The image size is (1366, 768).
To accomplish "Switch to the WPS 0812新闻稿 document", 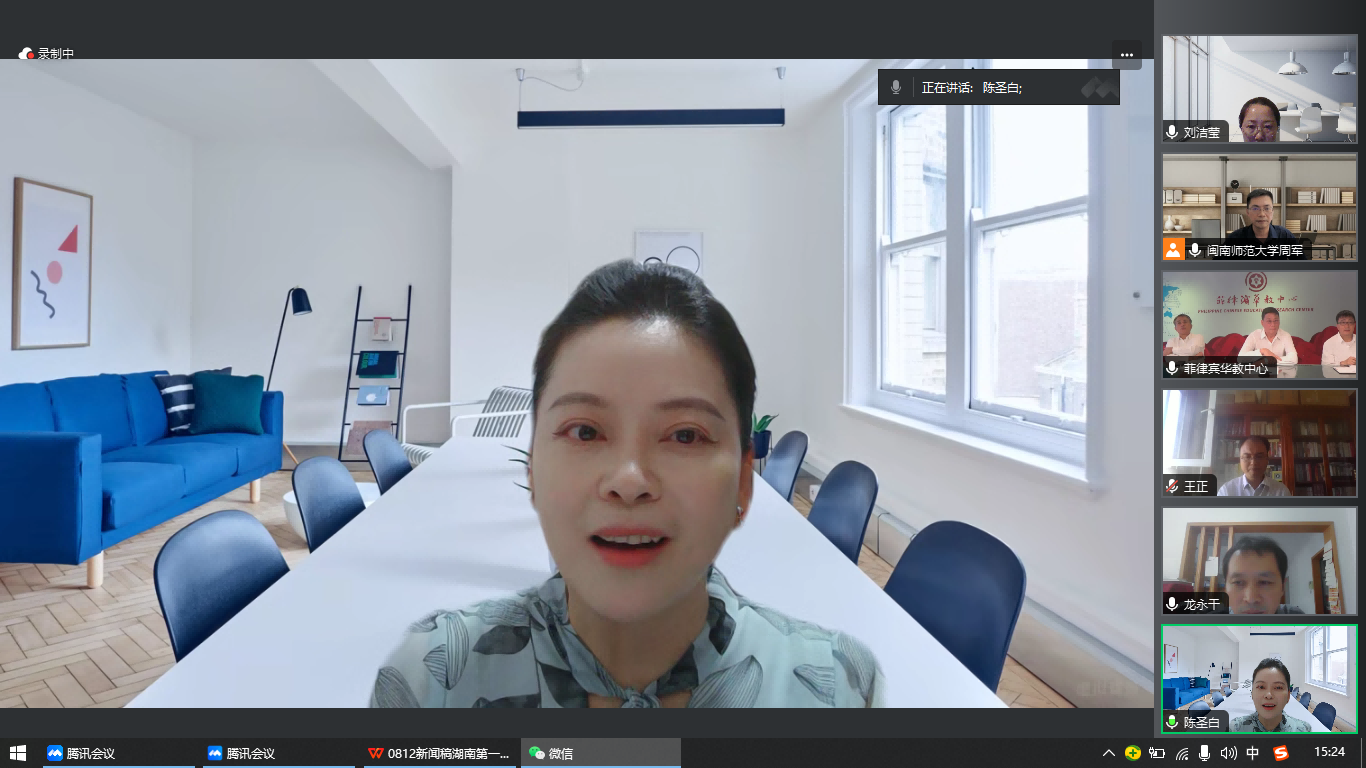I will [x=440, y=753].
